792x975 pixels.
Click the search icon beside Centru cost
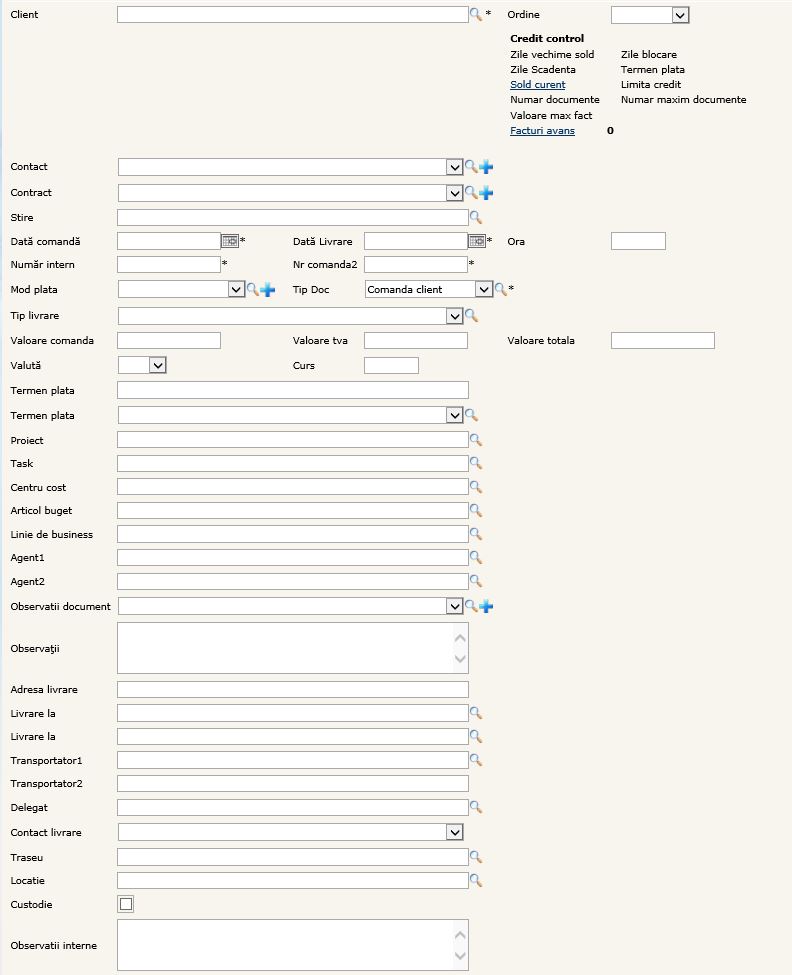(476, 487)
